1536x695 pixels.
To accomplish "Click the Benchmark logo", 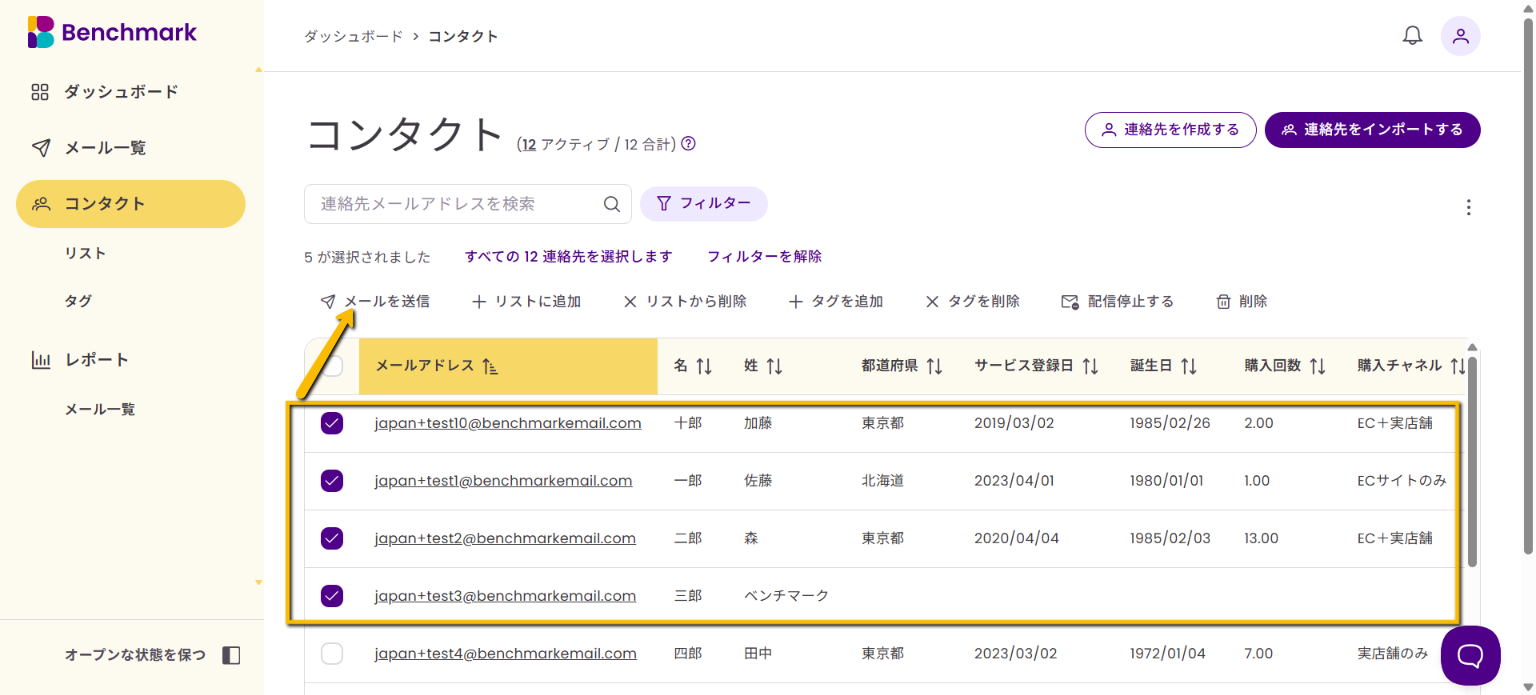I will coord(112,32).
